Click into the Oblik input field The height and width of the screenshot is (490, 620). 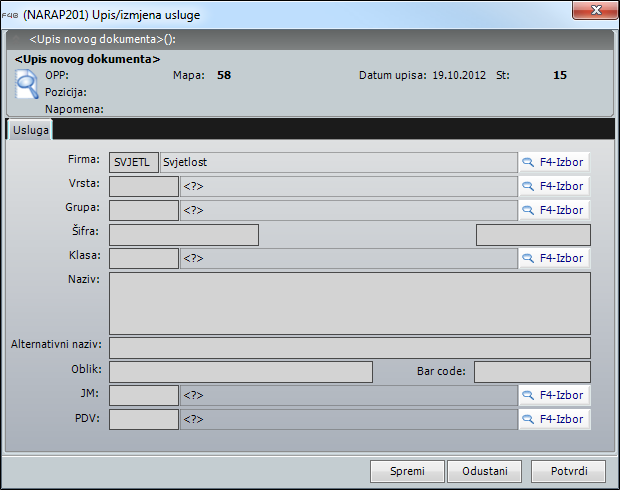tap(241, 372)
